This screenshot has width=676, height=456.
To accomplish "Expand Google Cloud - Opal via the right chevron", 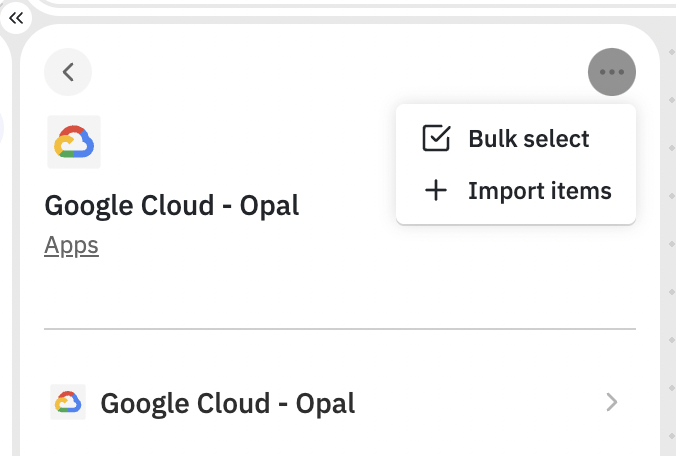I will (x=612, y=402).
